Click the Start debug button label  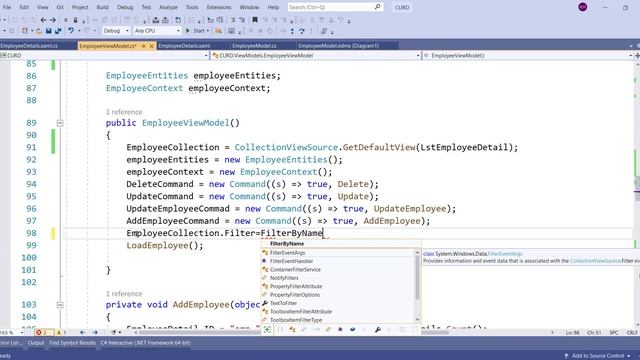(199, 31)
